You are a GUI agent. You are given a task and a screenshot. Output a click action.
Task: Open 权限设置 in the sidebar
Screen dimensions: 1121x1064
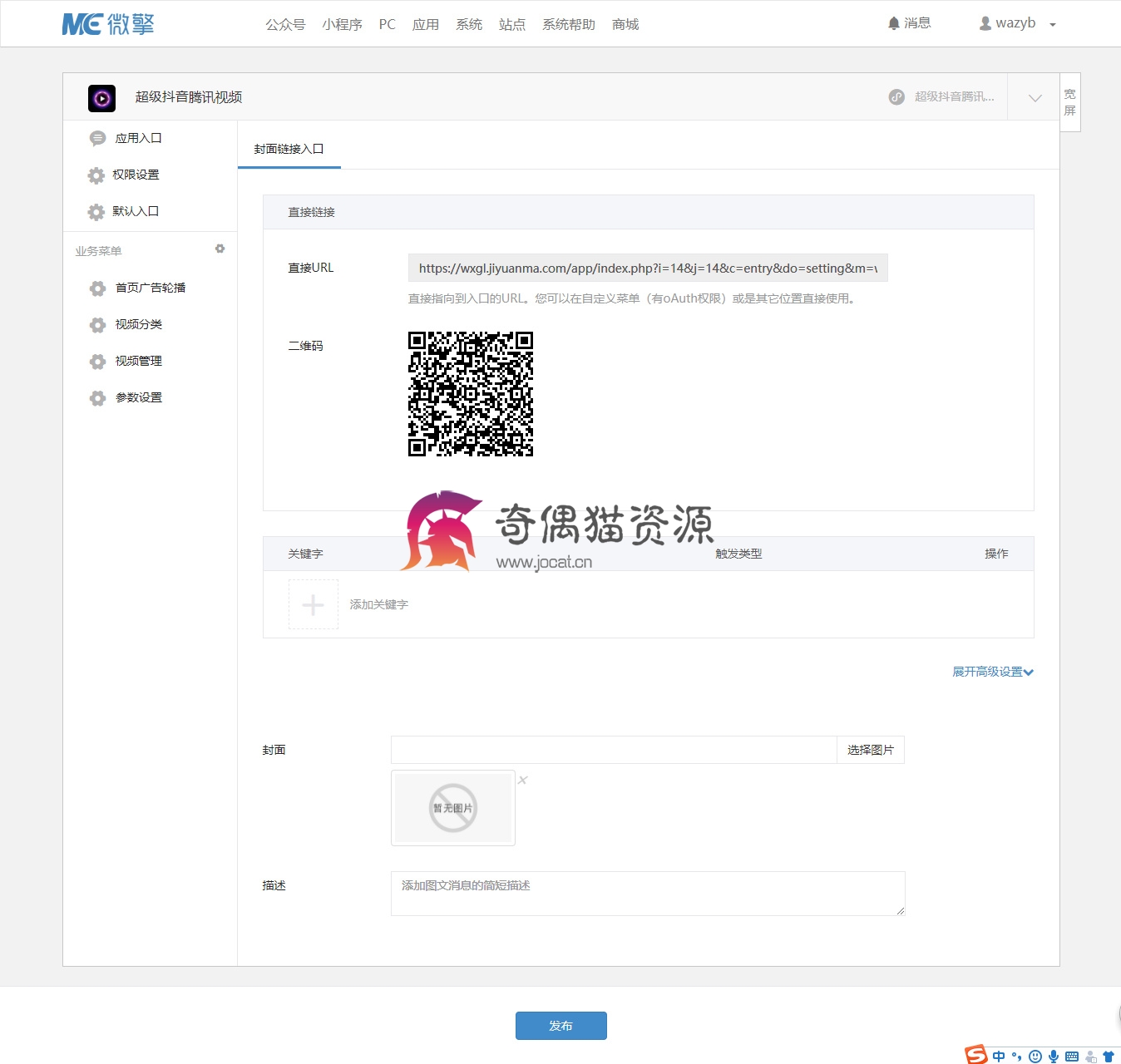pyautogui.click(x=136, y=175)
